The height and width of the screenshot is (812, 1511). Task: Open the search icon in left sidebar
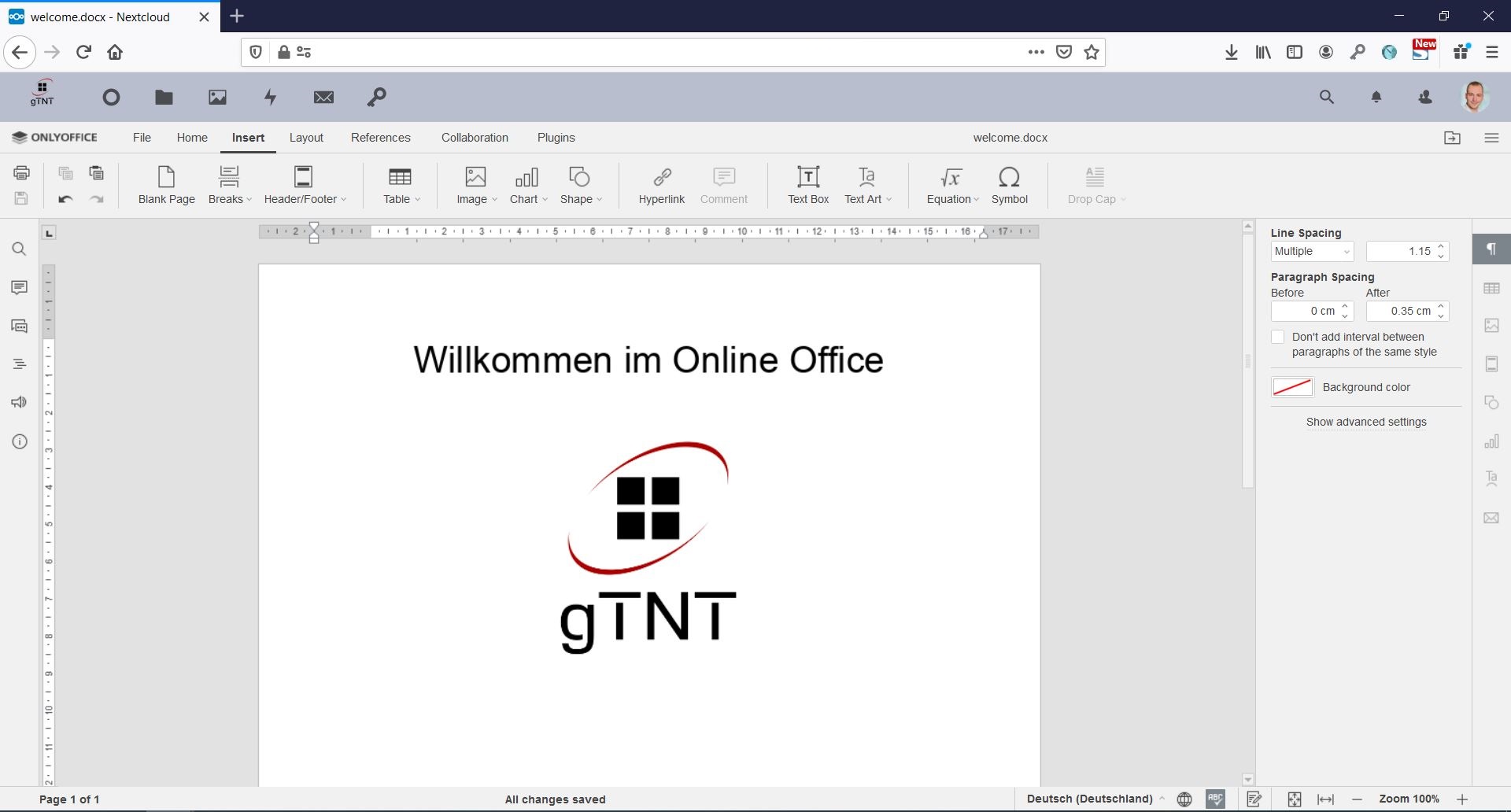20,249
